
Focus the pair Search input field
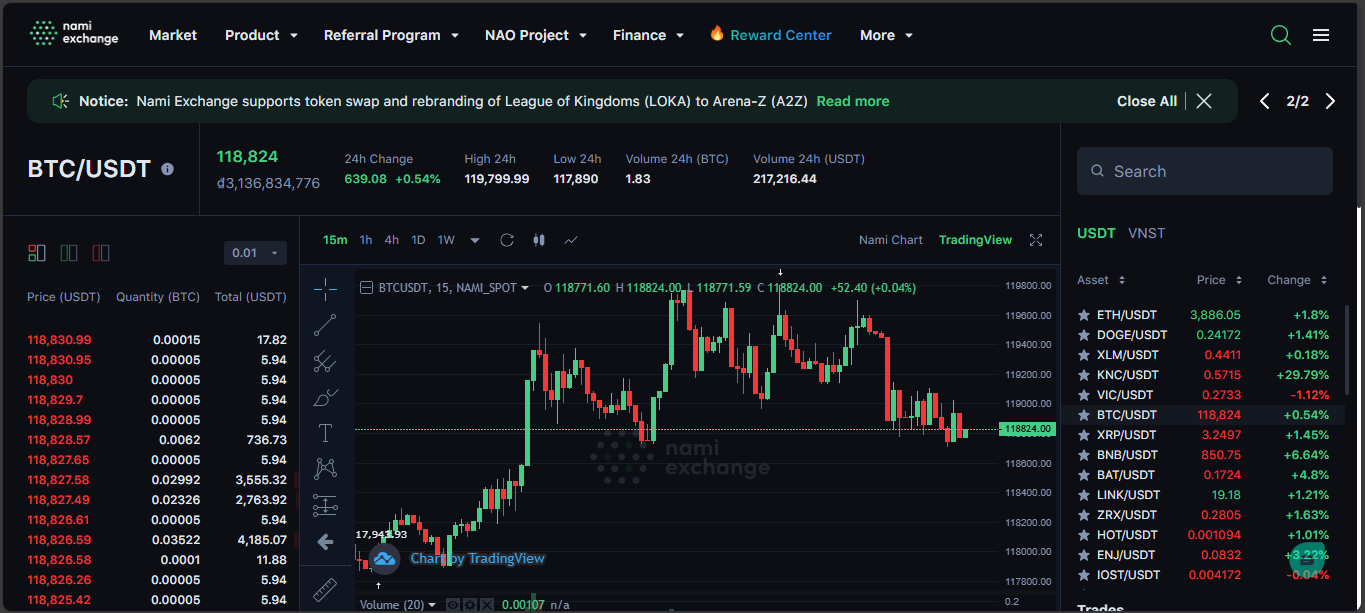[x=1205, y=171]
